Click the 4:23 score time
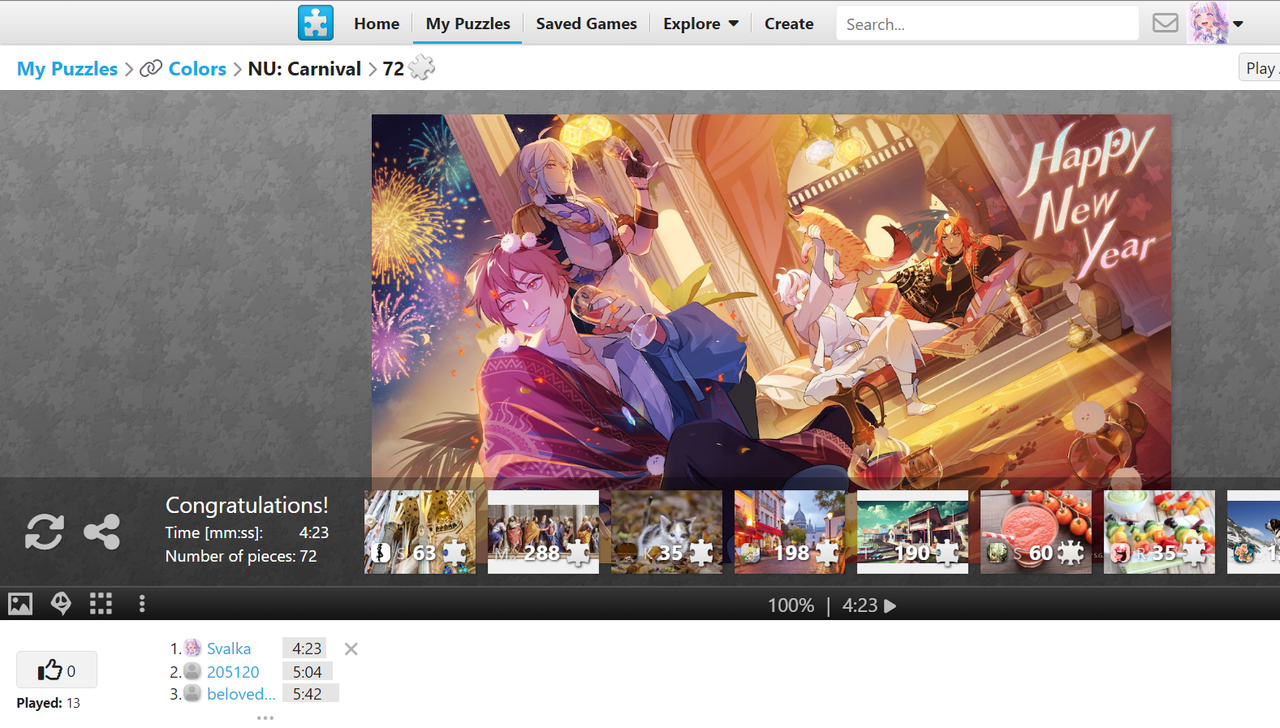 point(307,648)
